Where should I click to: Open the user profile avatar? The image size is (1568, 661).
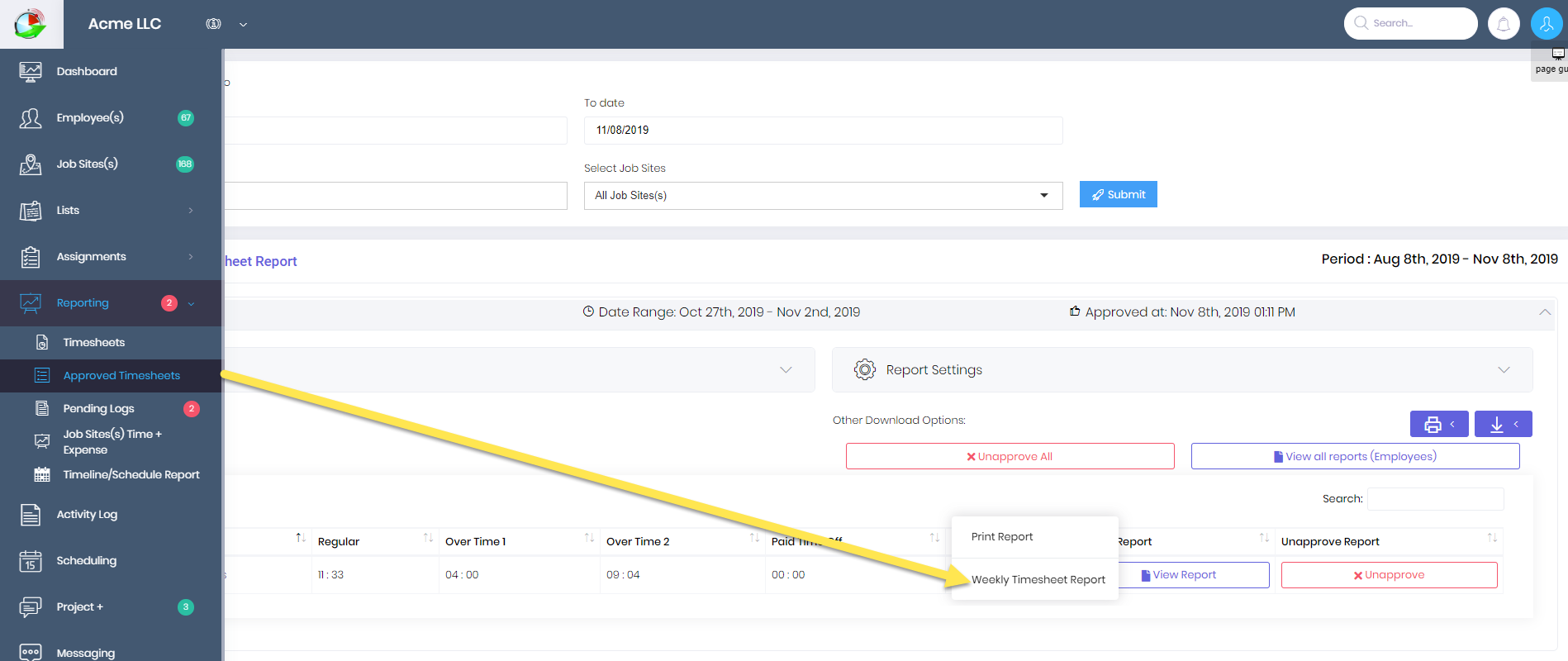click(1547, 24)
